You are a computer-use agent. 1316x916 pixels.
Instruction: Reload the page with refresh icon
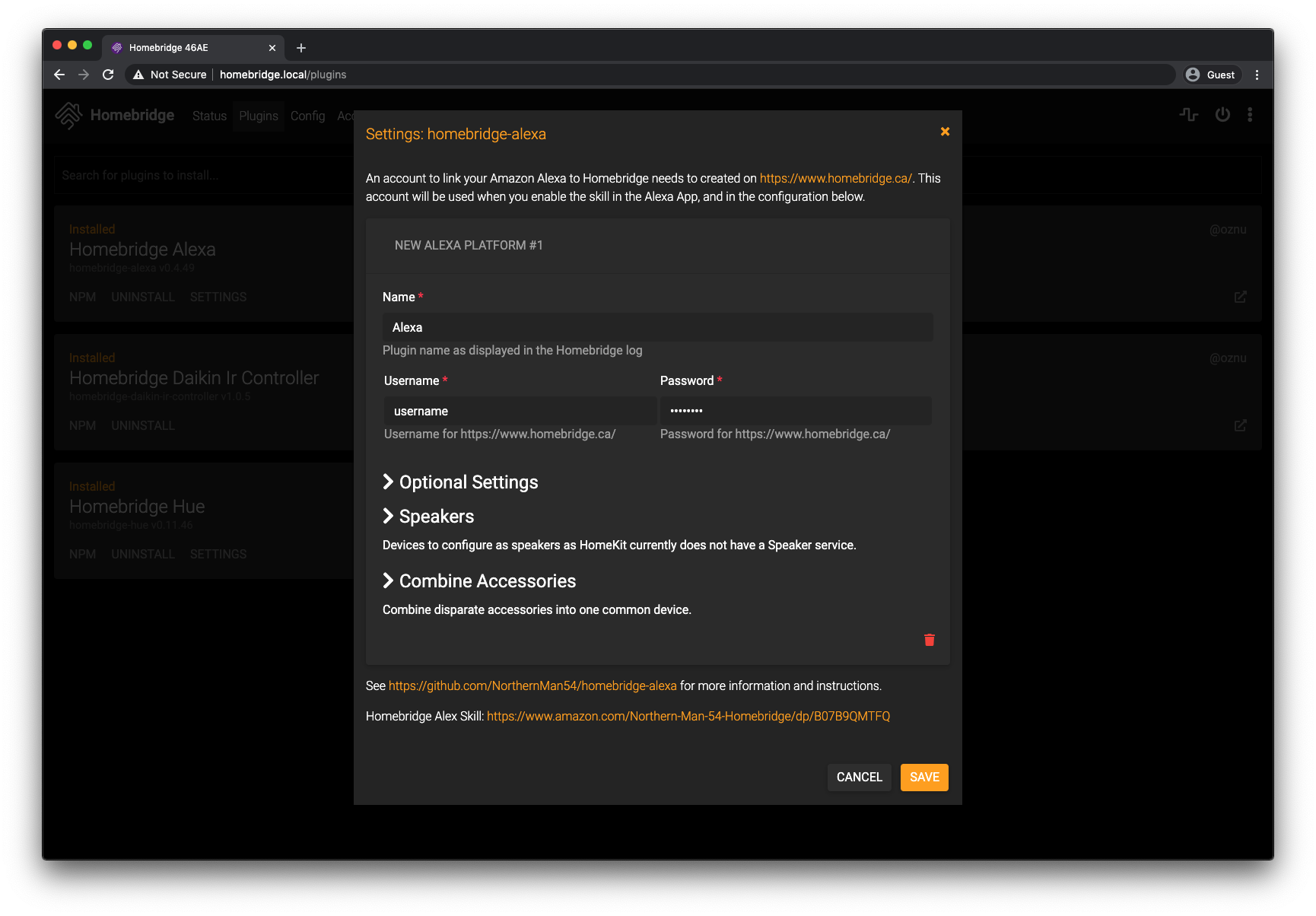point(108,75)
